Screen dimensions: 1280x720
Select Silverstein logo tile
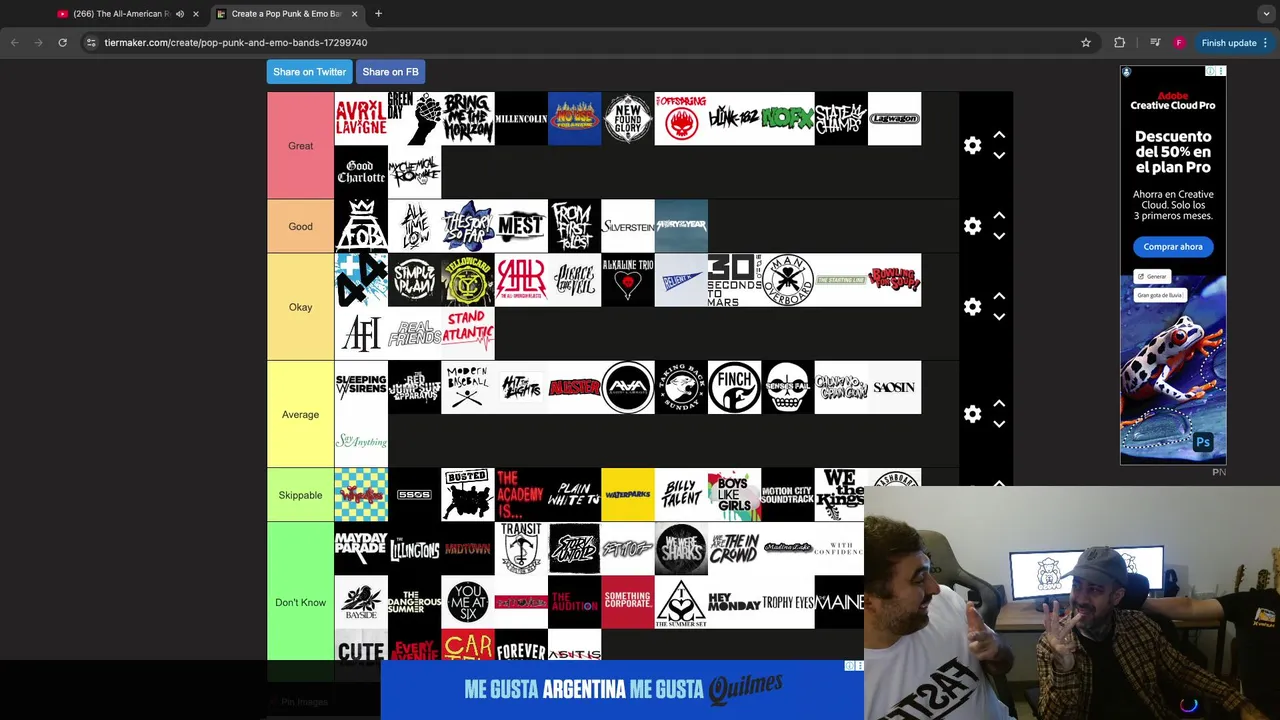coord(628,226)
